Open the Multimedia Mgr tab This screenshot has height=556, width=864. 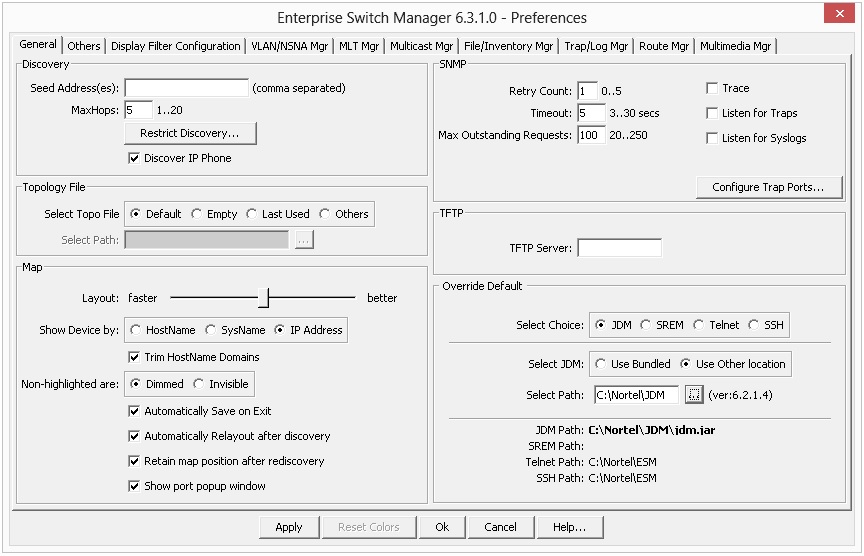[x=735, y=46]
